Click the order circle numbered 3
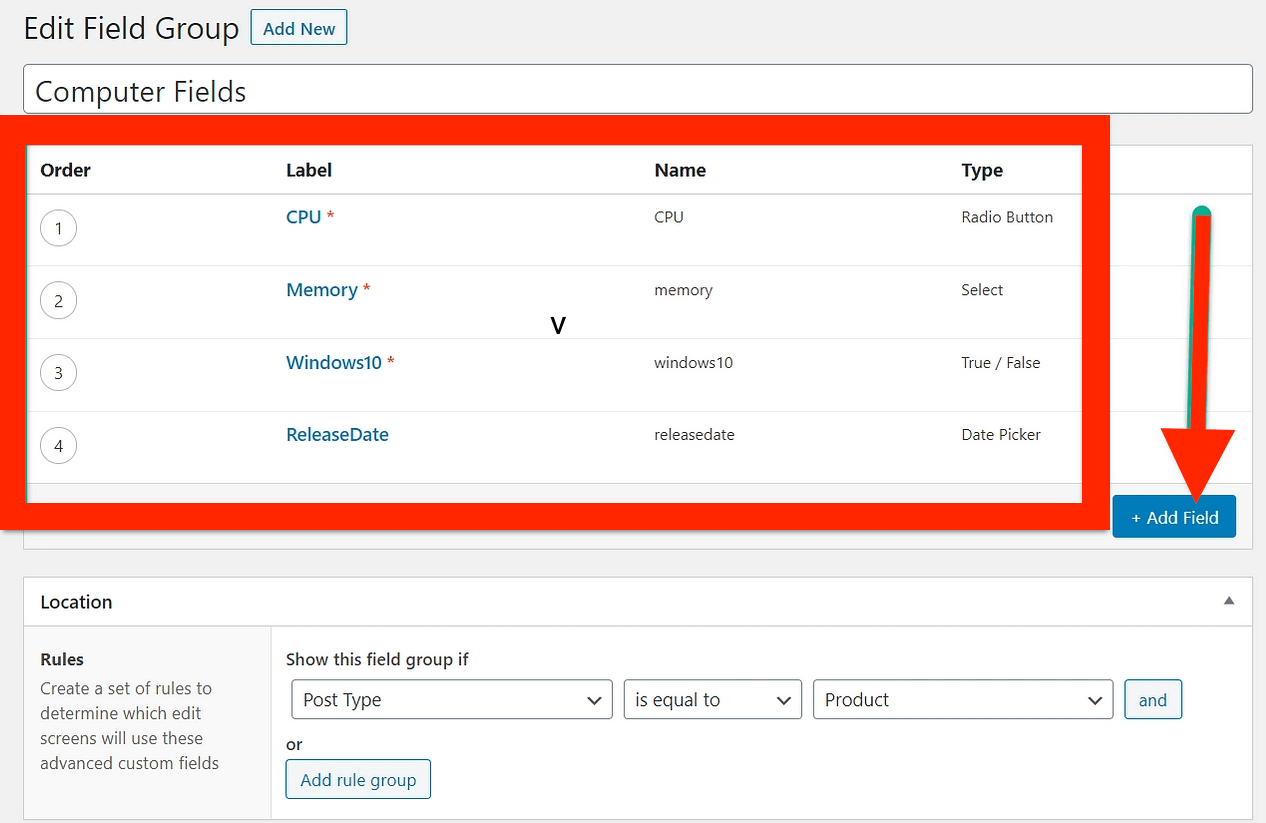1266x823 pixels. point(58,373)
